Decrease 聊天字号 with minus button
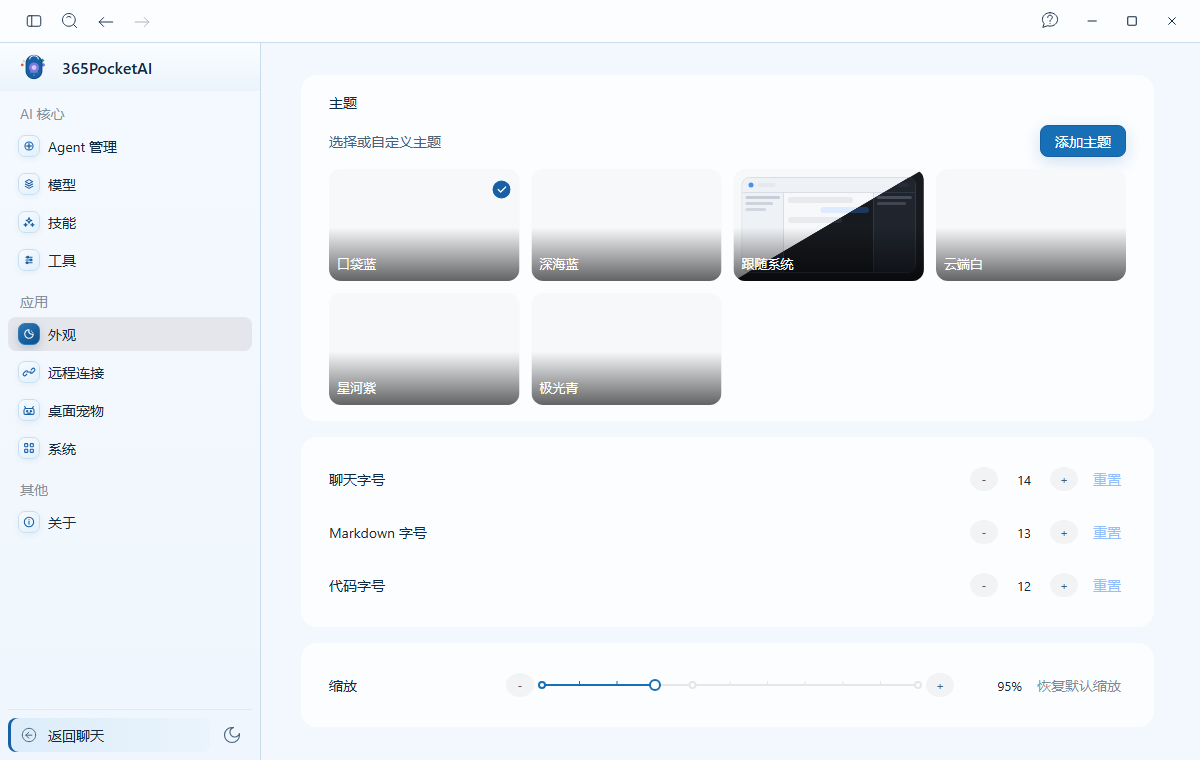Image resolution: width=1200 pixels, height=760 pixels. (x=984, y=480)
